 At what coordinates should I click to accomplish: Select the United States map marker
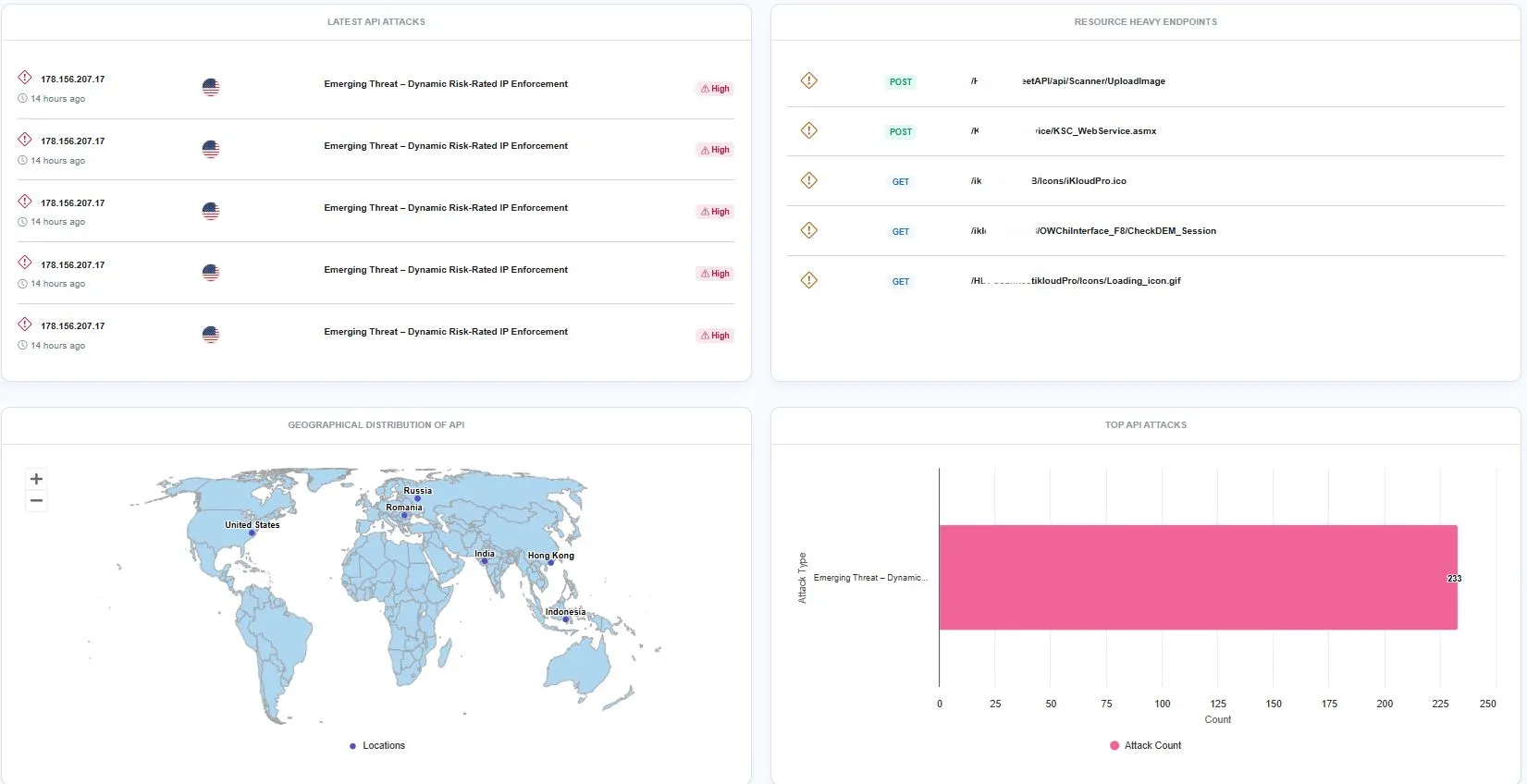[x=252, y=533]
